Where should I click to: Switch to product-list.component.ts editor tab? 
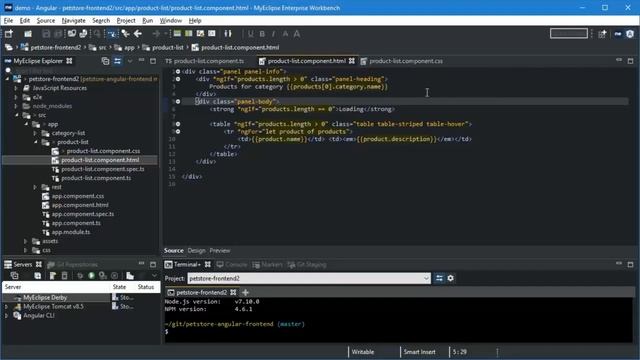[205, 61]
